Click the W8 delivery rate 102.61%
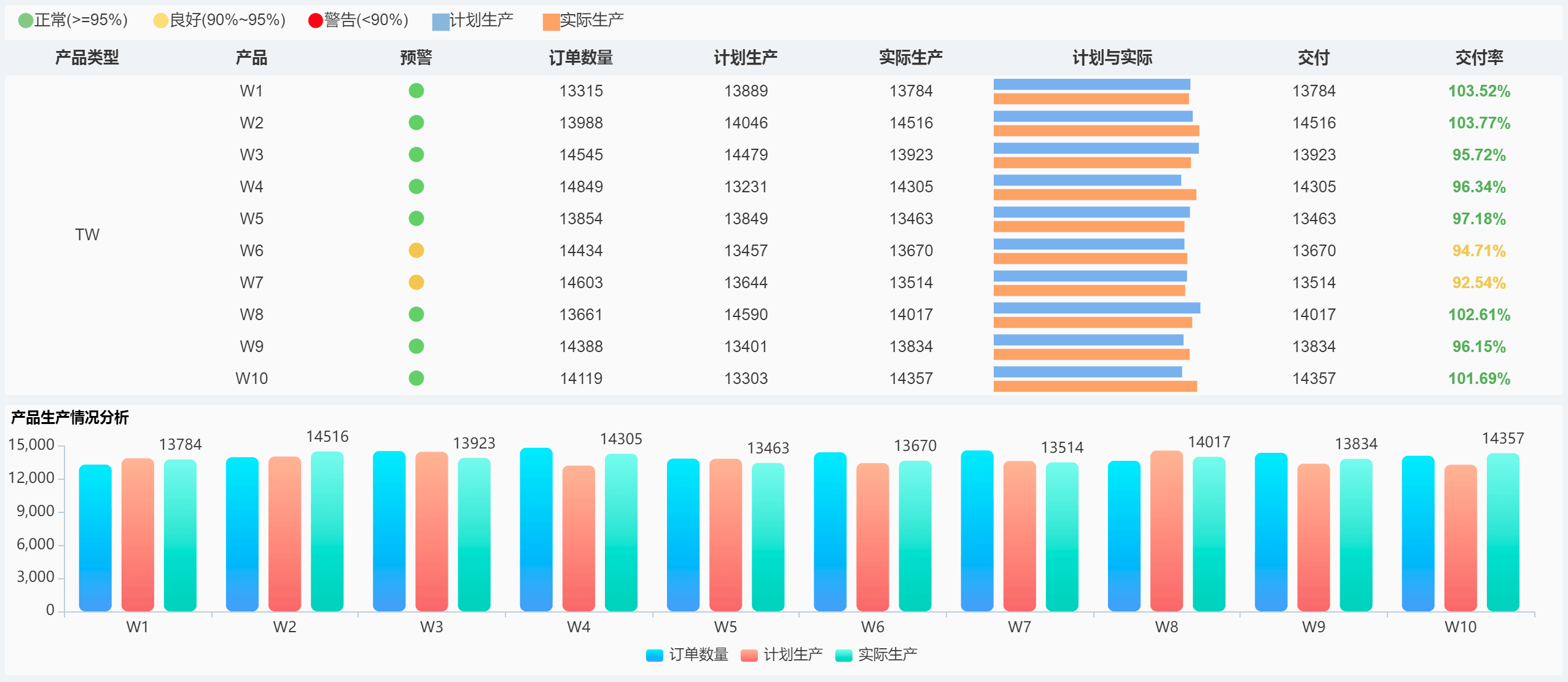Screen dimensions: 1568x682 [x=1478, y=315]
